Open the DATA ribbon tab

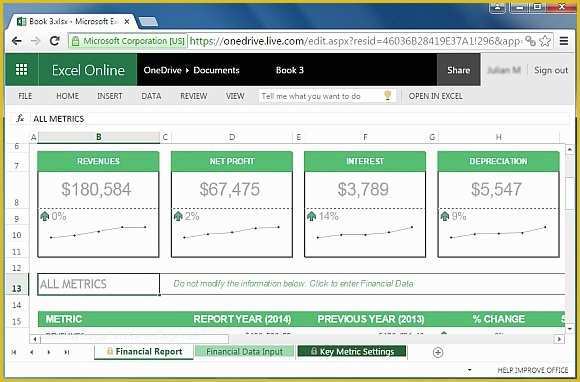pos(151,96)
